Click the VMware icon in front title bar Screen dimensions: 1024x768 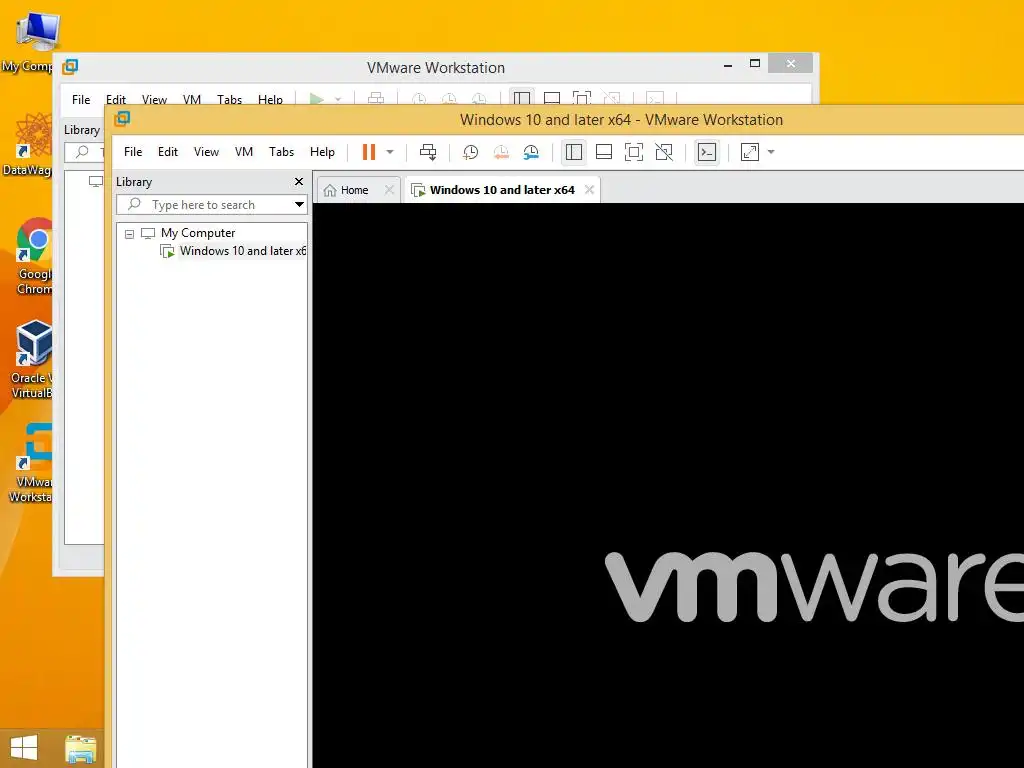coord(122,119)
